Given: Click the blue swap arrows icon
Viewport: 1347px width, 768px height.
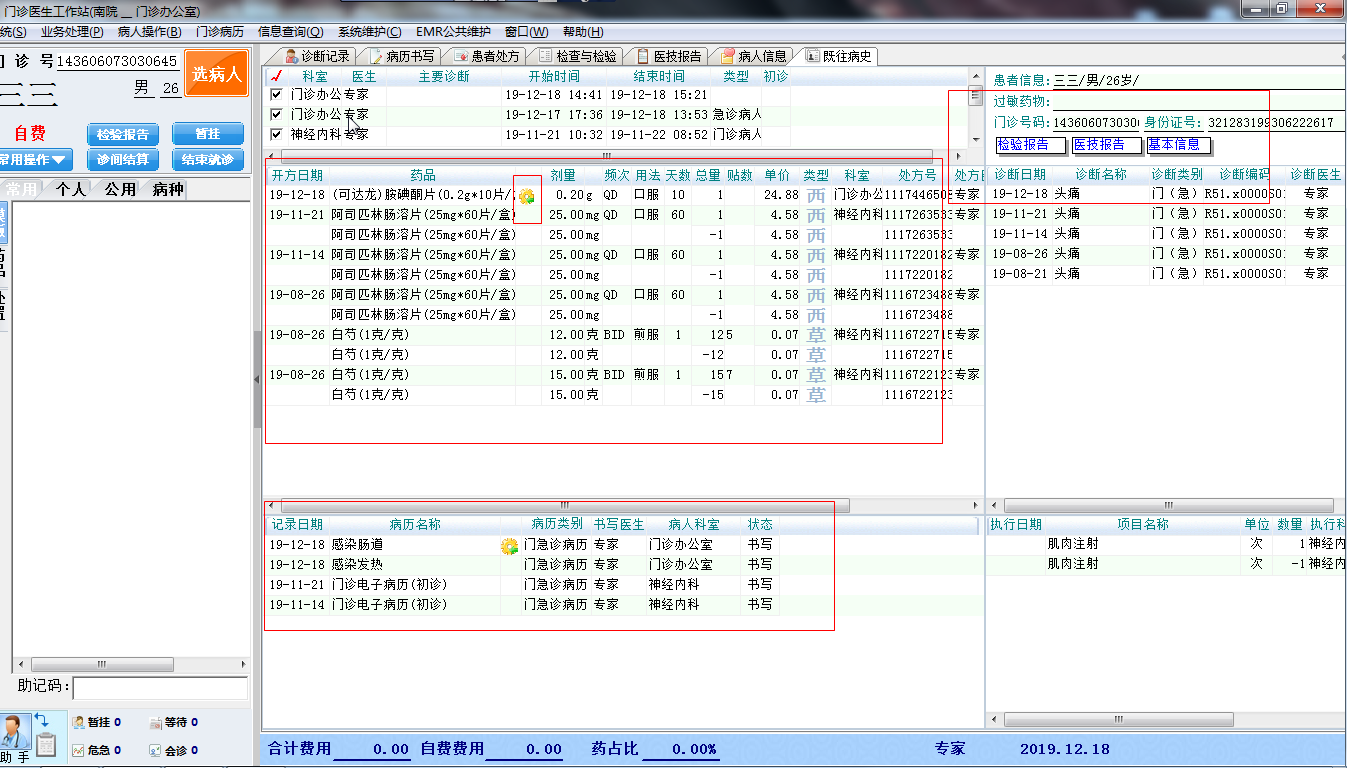Looking at the screenshot, I should click(x=42, y=720).
